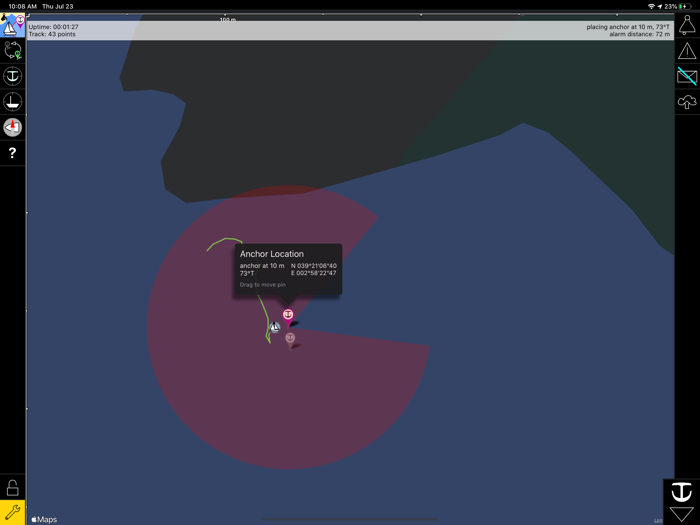
Task: Tap the drop anchor button at bottom right
Action: tap(682, 492)
